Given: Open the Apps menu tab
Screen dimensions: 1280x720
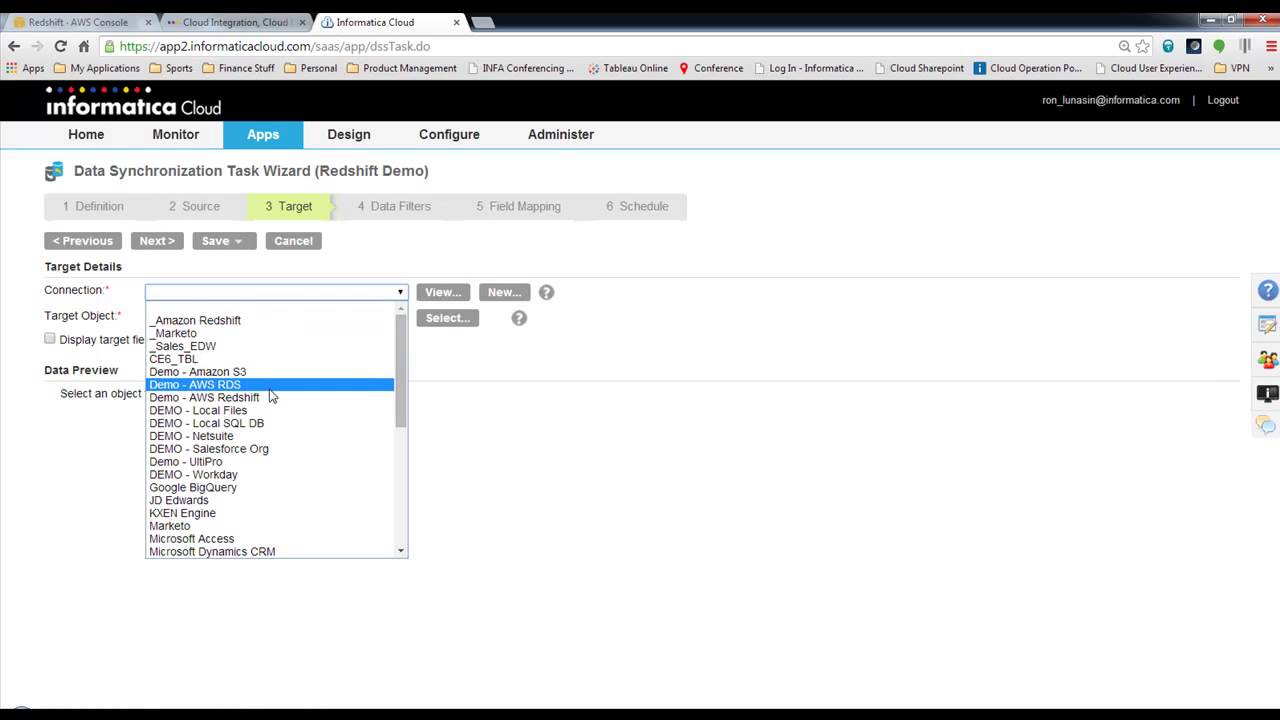Looking at the screenshot, I should click(x=263, y=134).
